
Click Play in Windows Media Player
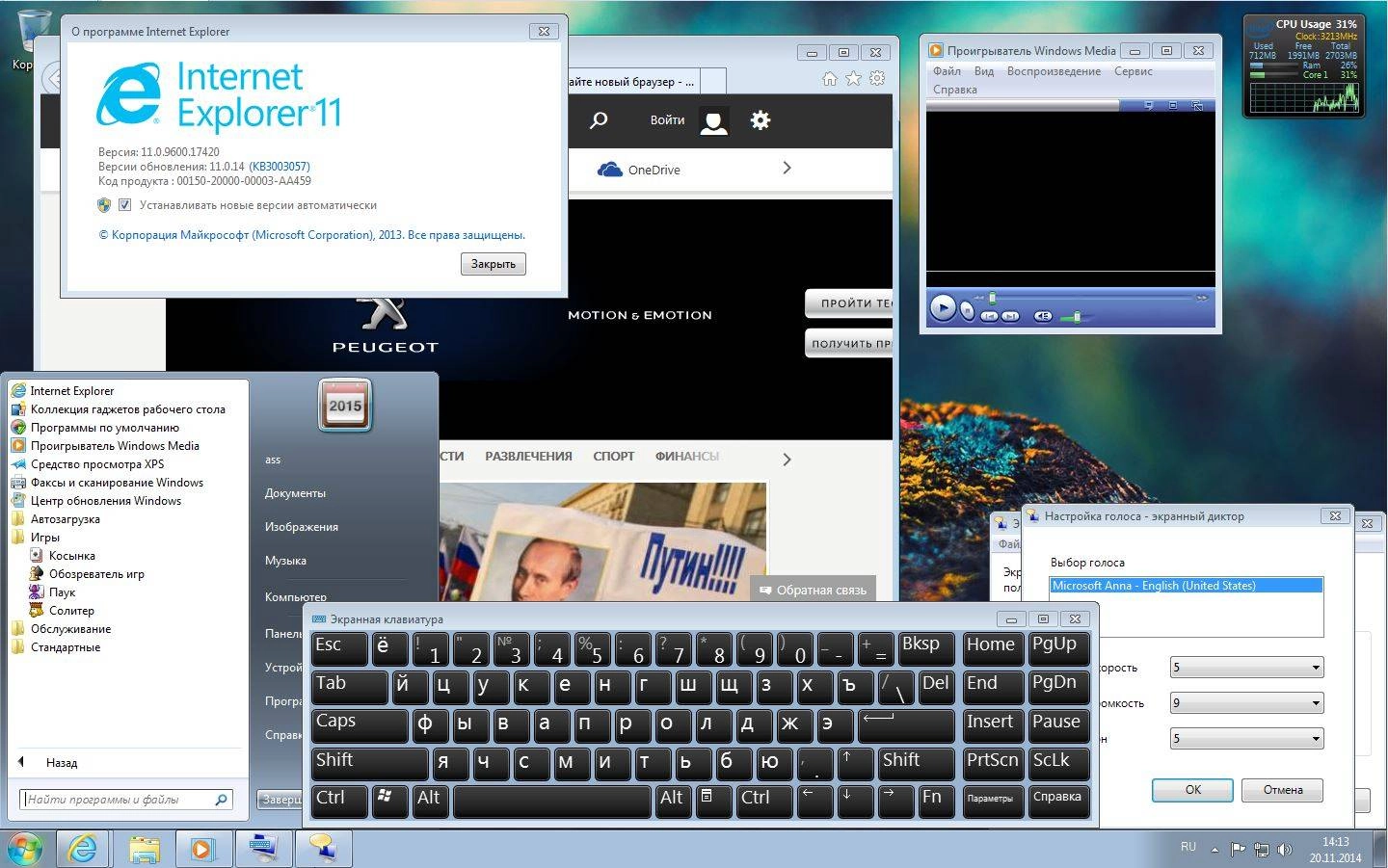pos(943,308)
